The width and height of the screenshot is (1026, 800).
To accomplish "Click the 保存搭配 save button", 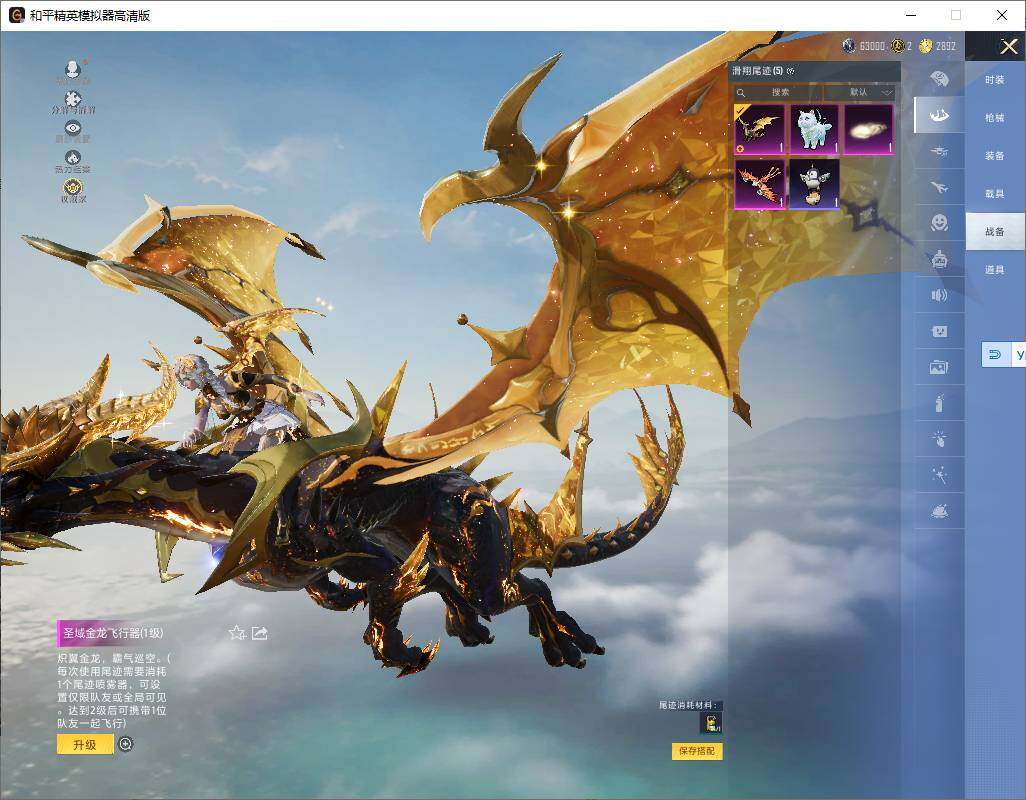I will pyautogui.click(x=697, y=751).
